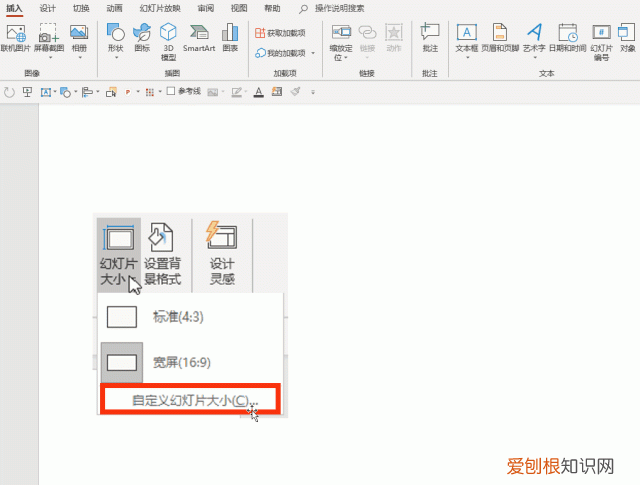Click the font color A icon
The image size is (640, 485).
pyautogui.click(x=258, y=92)
